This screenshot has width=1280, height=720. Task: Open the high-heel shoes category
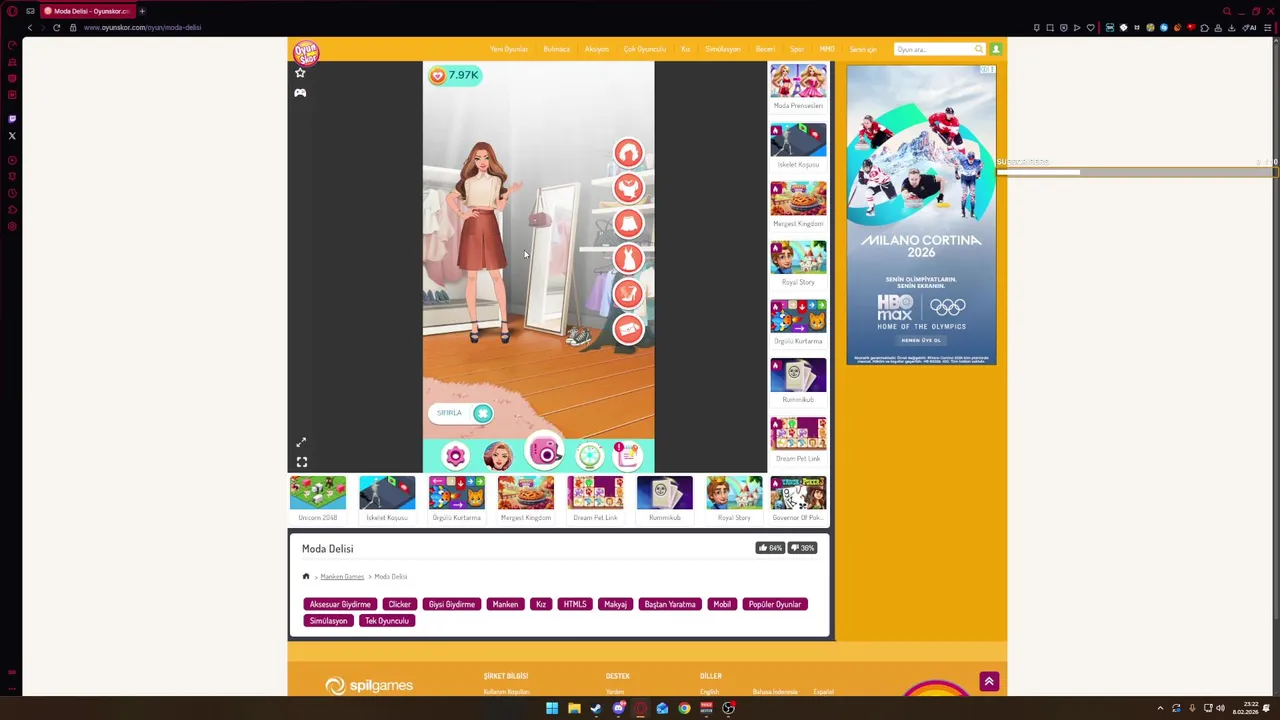pyautogui.click(x=628, y=293)
